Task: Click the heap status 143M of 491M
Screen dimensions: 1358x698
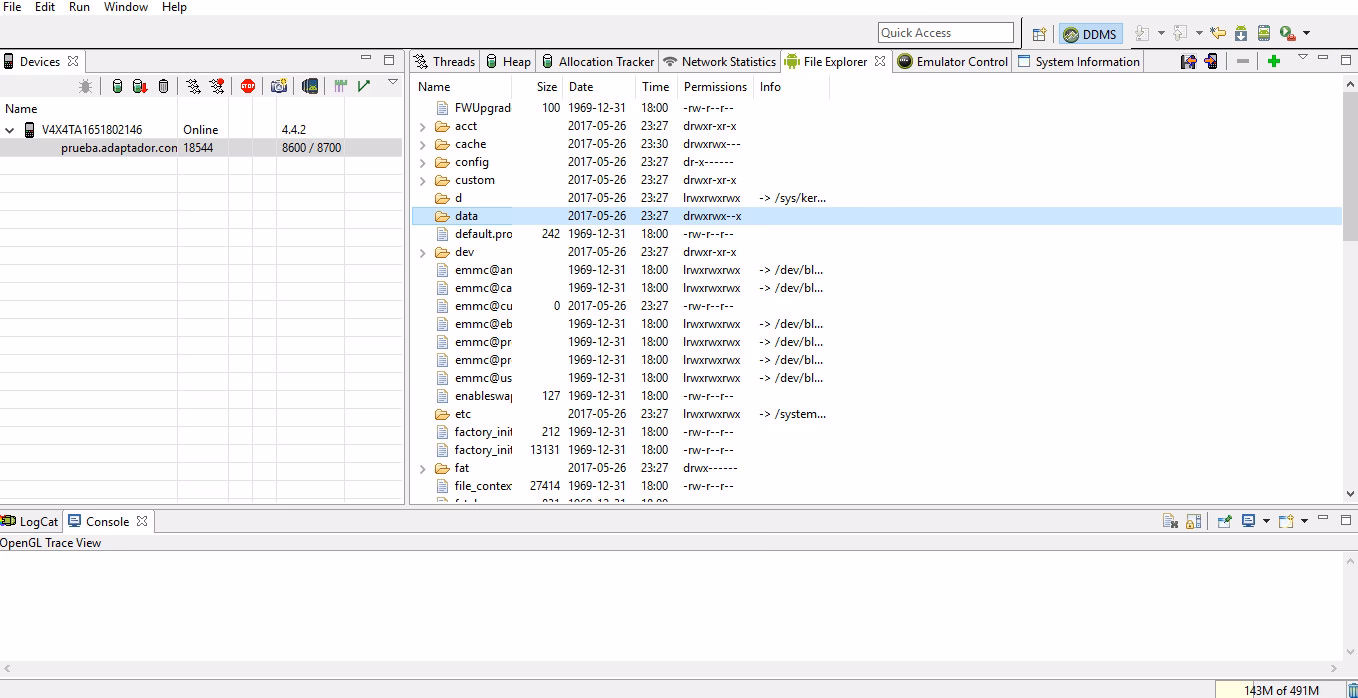Action: click(x=1281, y=690)
